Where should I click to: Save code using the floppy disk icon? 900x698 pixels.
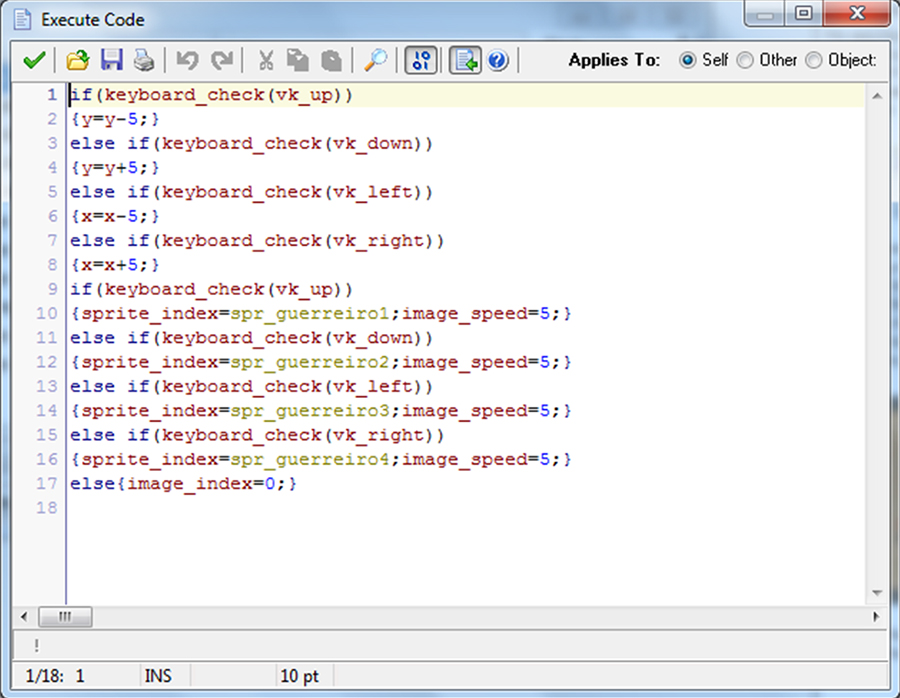click(x=111, y=61)
